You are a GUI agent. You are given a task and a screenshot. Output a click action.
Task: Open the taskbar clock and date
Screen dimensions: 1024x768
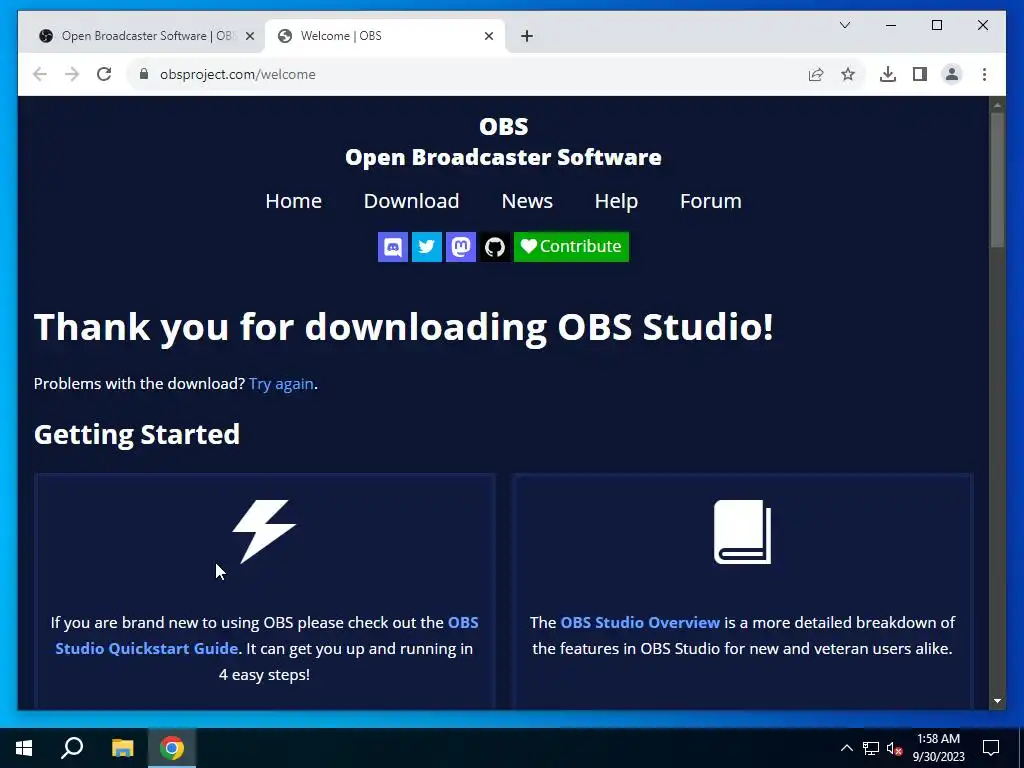click(938, 748)
